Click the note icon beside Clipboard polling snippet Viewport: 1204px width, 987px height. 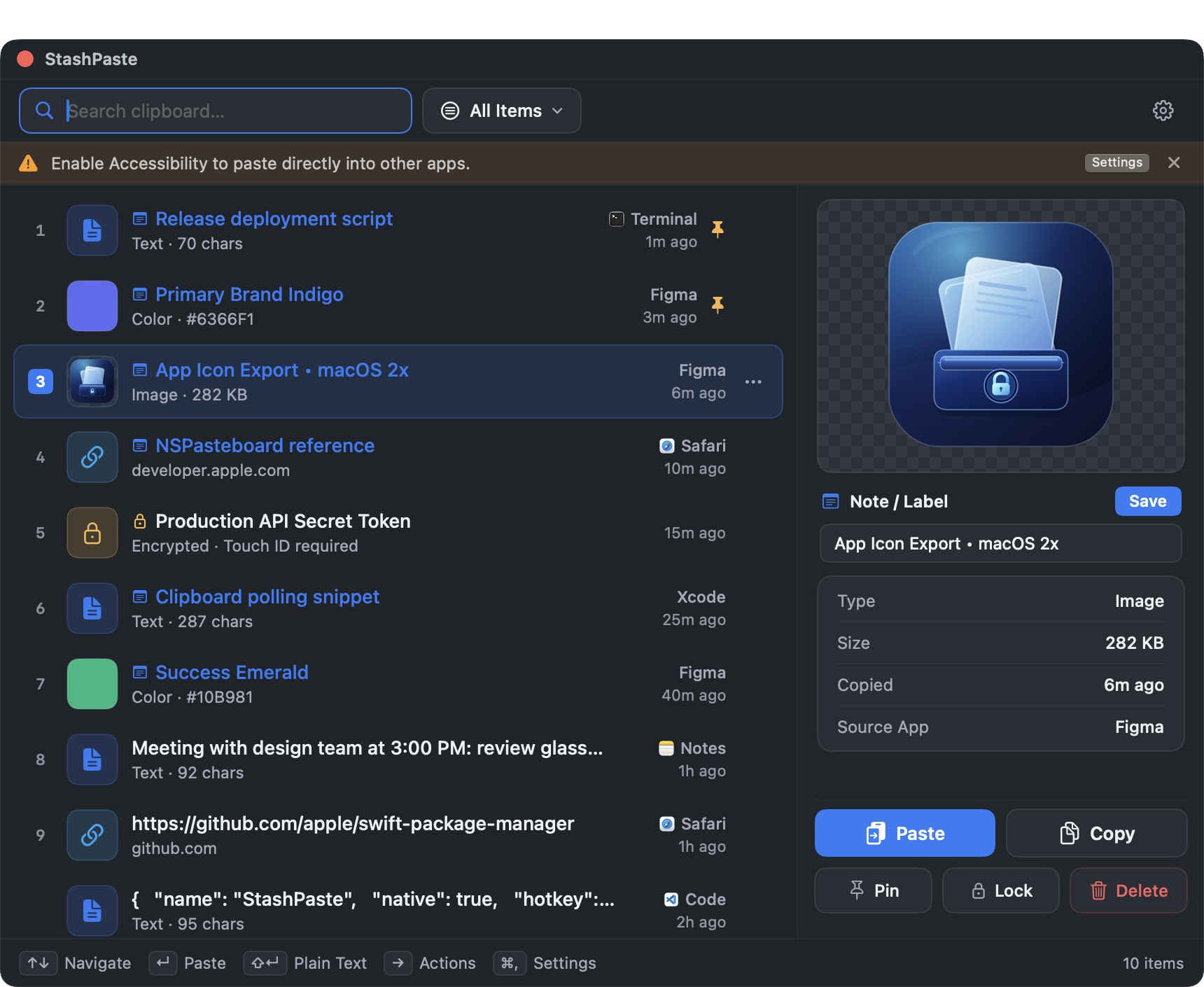140,597
